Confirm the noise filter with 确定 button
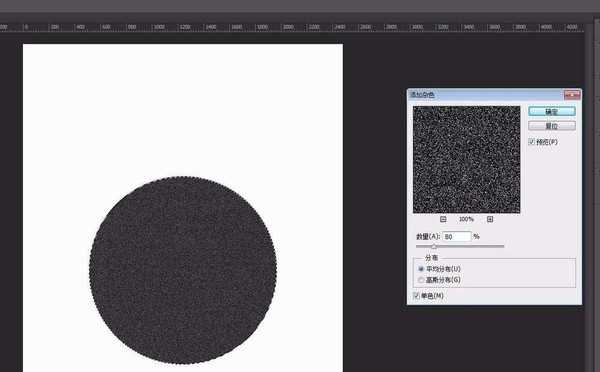The height and width of the screenshot is (372, 600). (552, 111)
